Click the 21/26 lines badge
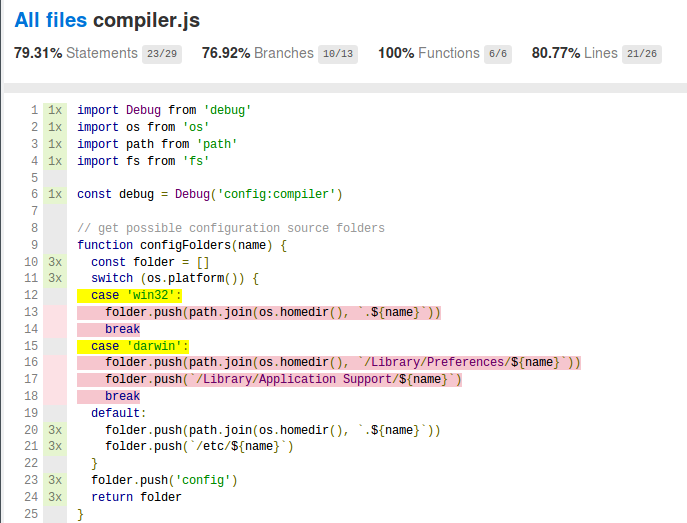 click(x=641, y=53)
